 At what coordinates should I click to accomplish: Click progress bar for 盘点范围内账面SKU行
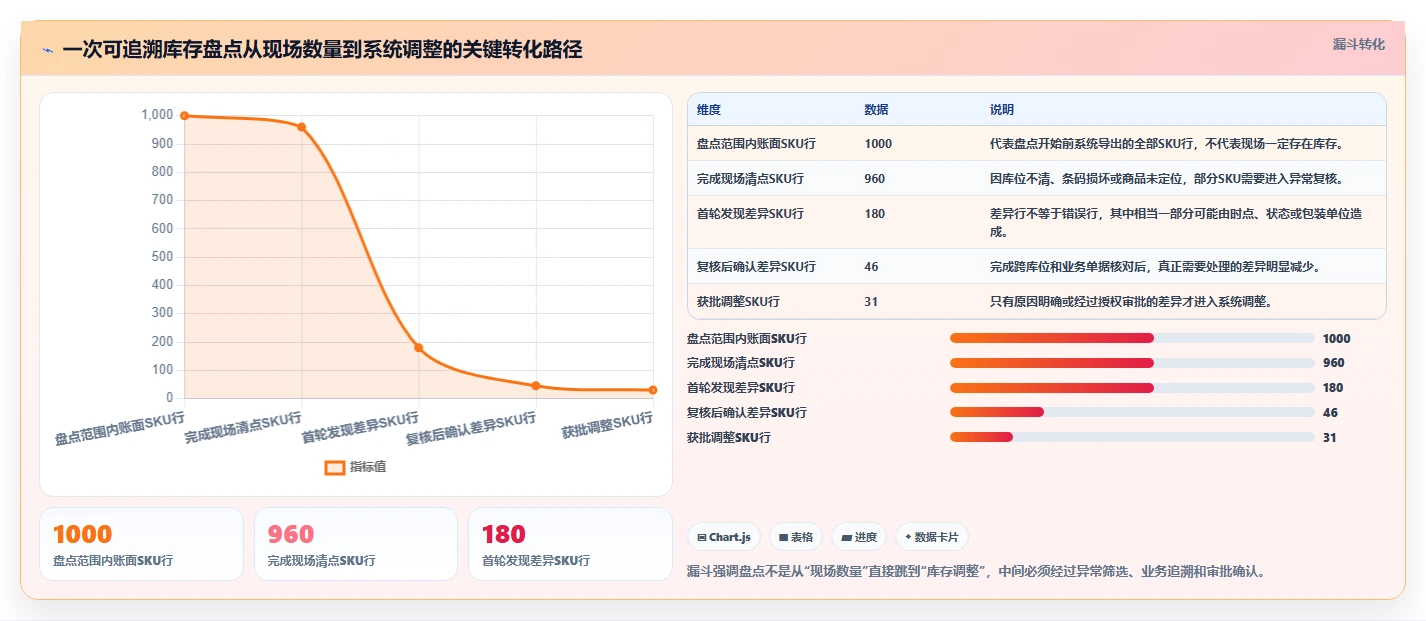pos(1132,338)
